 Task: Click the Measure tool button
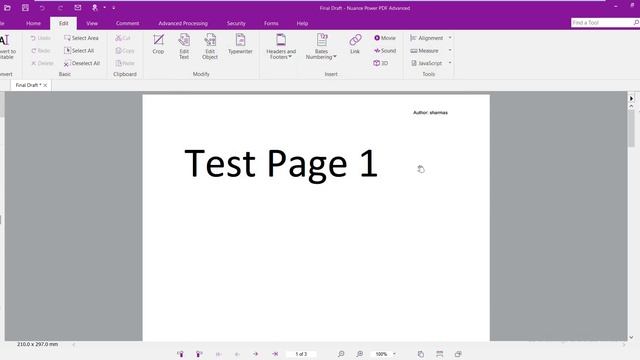point(424,51)
